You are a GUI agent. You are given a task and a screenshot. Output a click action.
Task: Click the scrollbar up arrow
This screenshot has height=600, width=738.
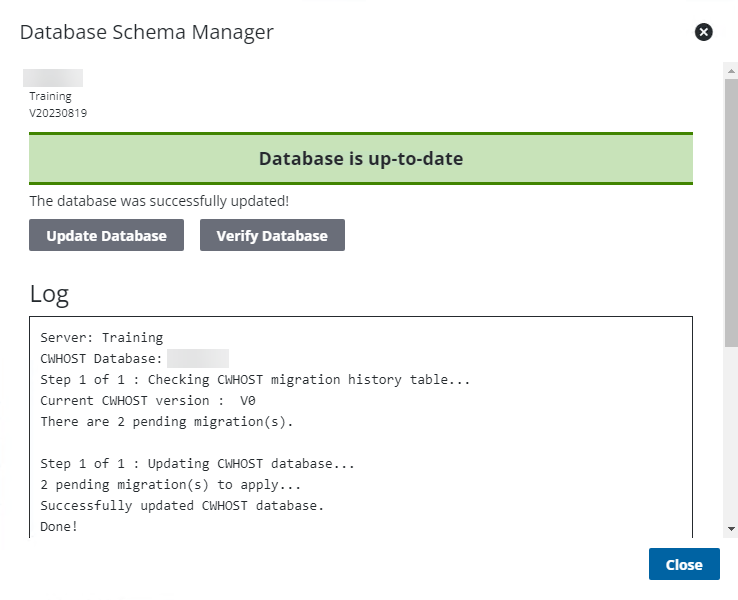click(x=731, y=69)
